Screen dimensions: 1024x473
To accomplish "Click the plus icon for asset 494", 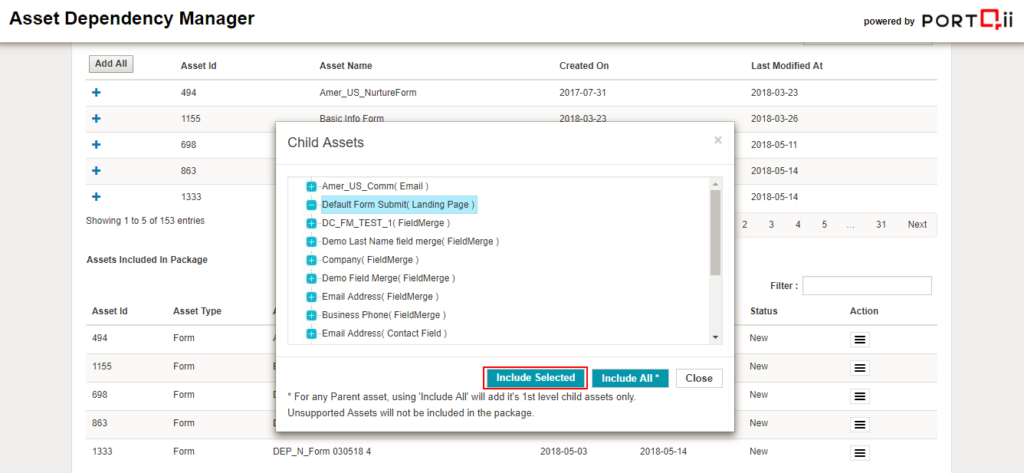I will (96, 92).
